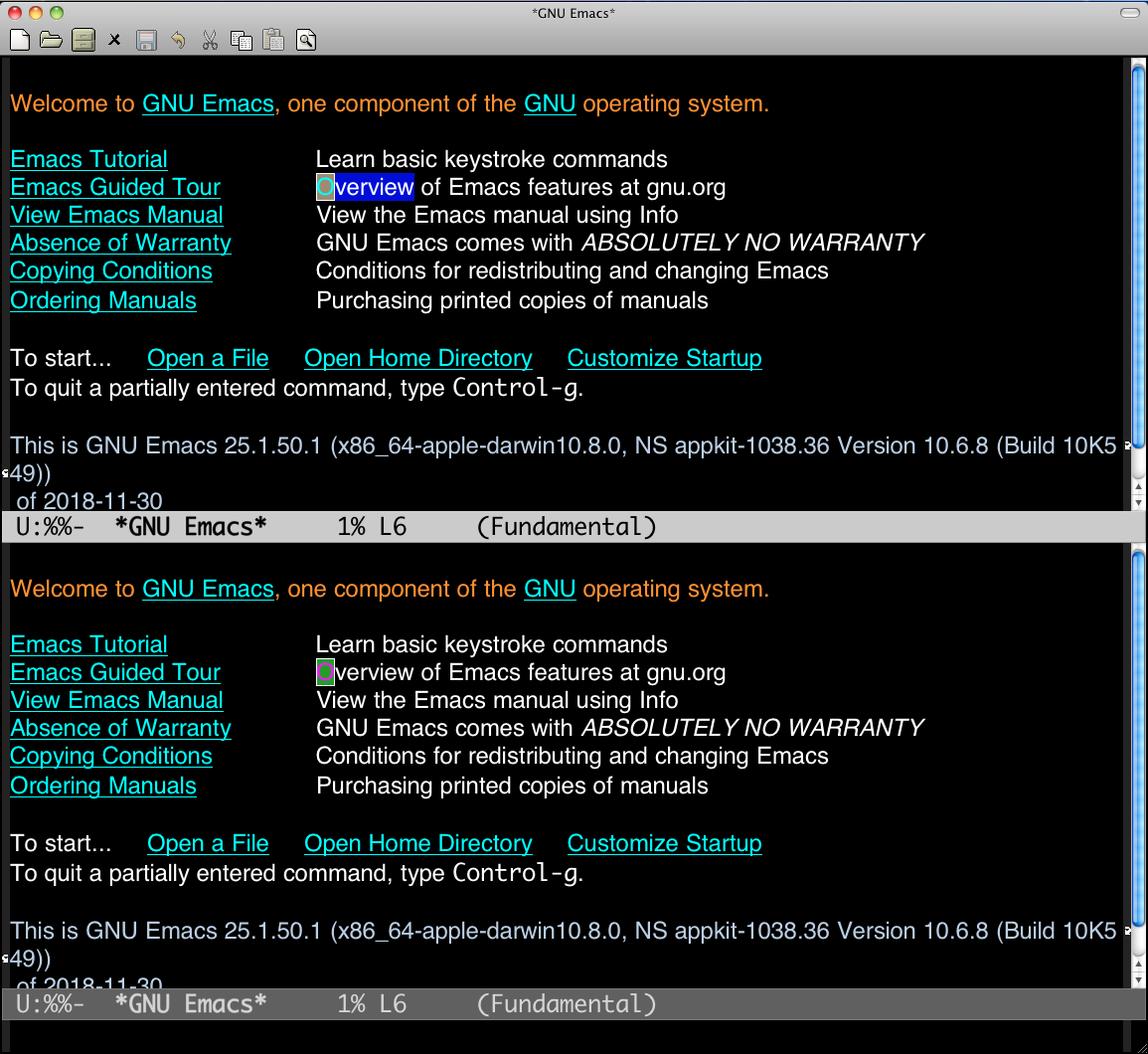Click lower pane scrollbar up arrow
1148x1054 pixels.
point(1138,965)
